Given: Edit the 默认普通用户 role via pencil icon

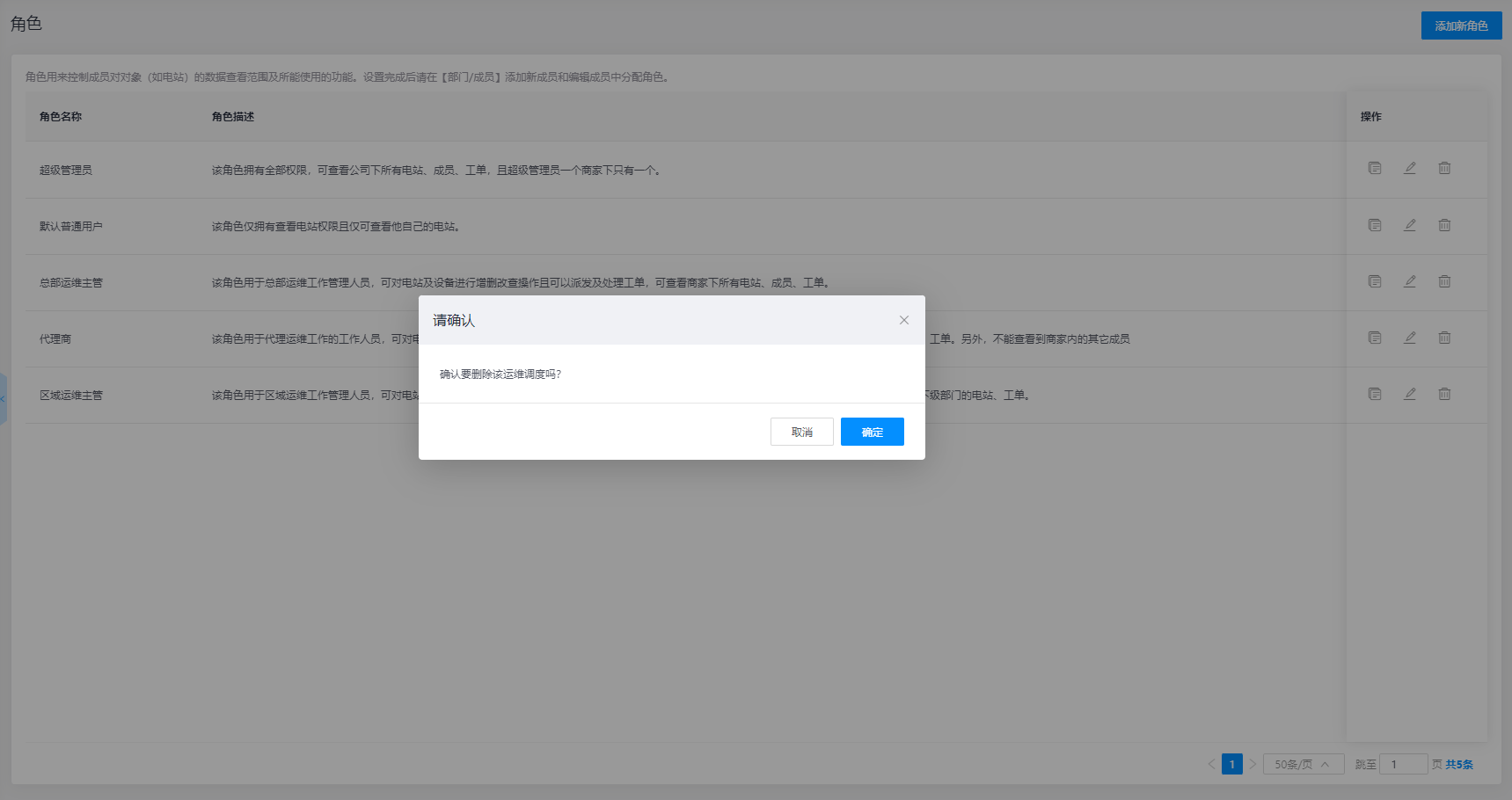Looking at the screenshot, I should pos(1410,225).
